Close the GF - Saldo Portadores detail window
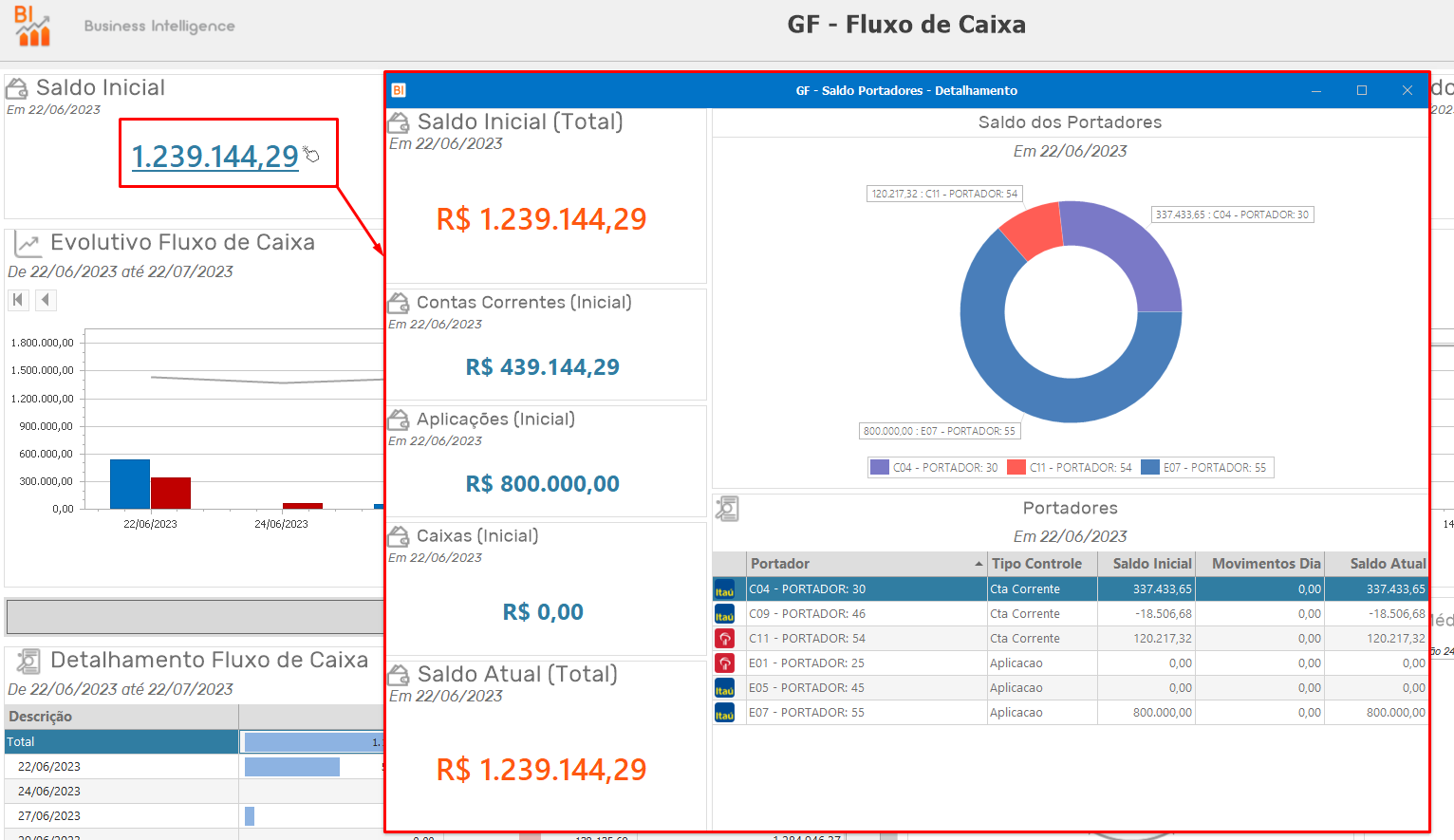Viewport: 1454px width, 840px height. pyautogui.click(x=1407, y=90)
